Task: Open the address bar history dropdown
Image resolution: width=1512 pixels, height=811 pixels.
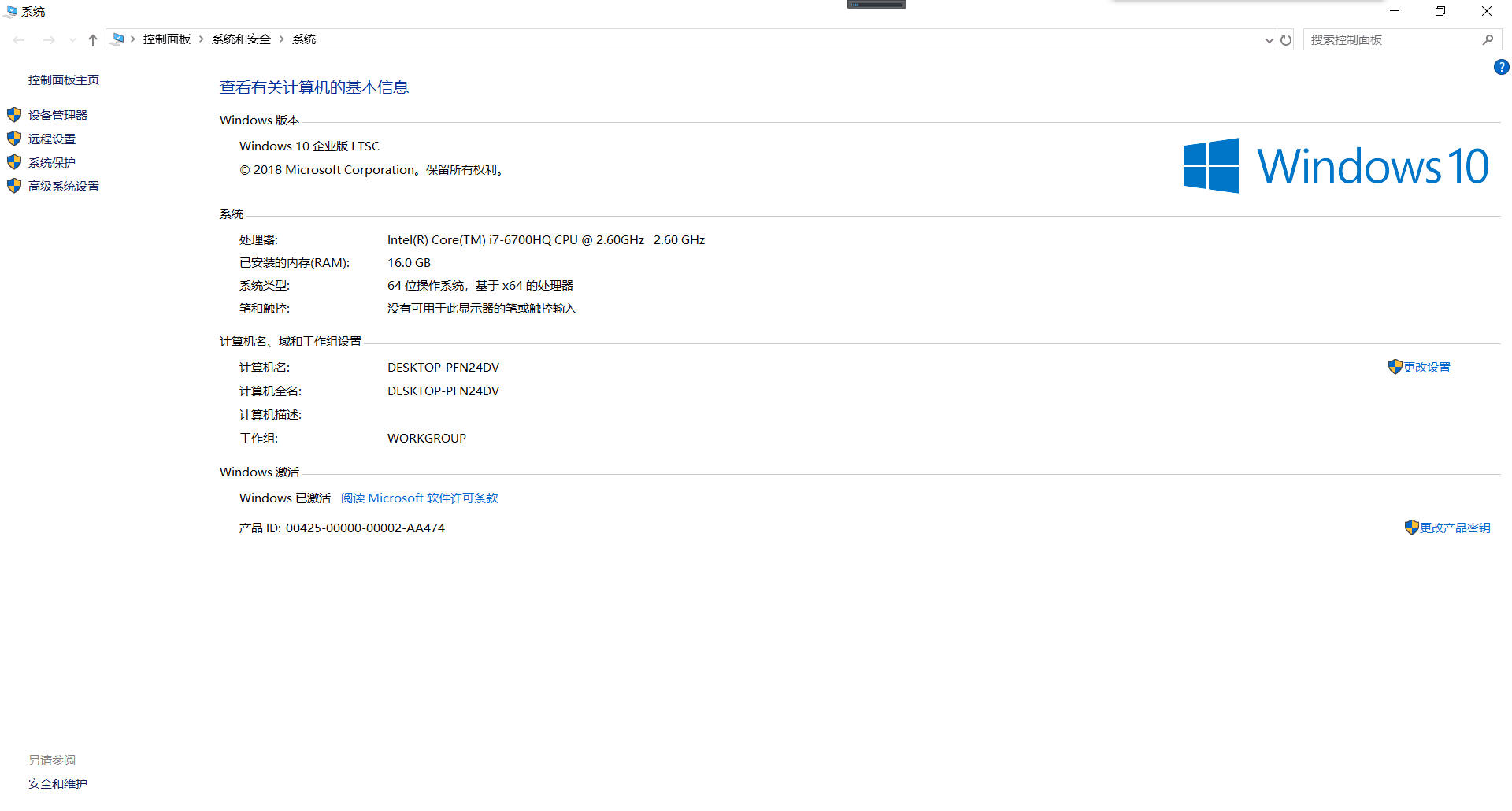Action: tap(1269, 39)
